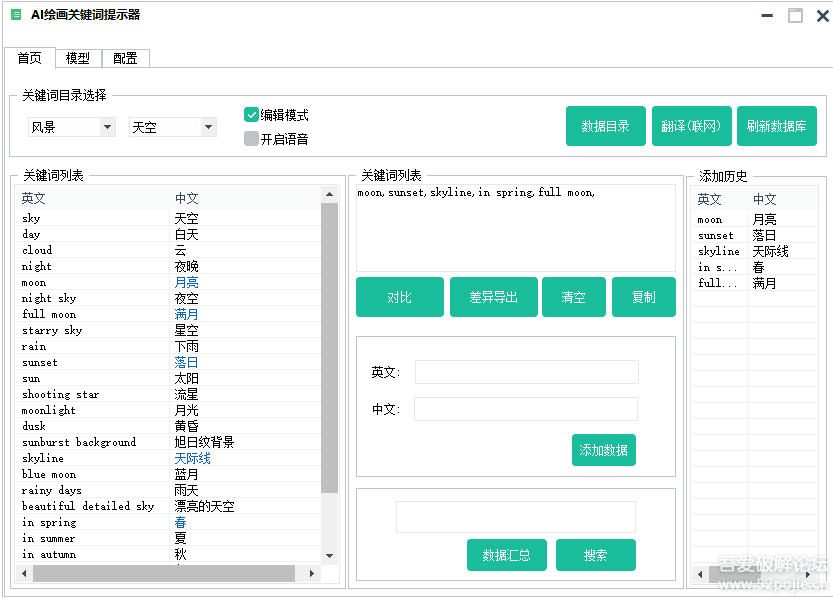Click the 添加数据 button

[604, 450]
